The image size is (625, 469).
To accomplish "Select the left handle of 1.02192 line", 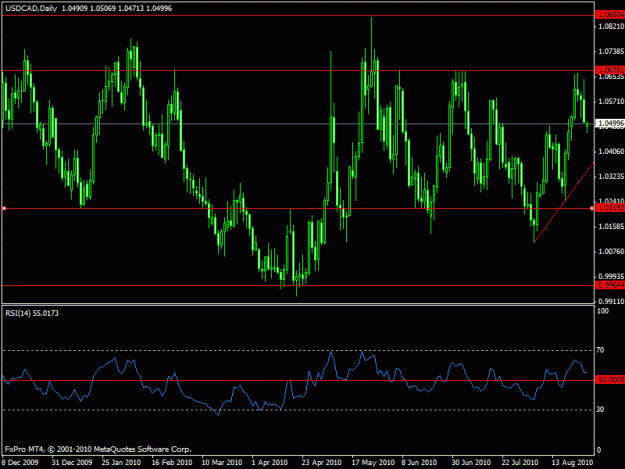I will click(4, 208).
